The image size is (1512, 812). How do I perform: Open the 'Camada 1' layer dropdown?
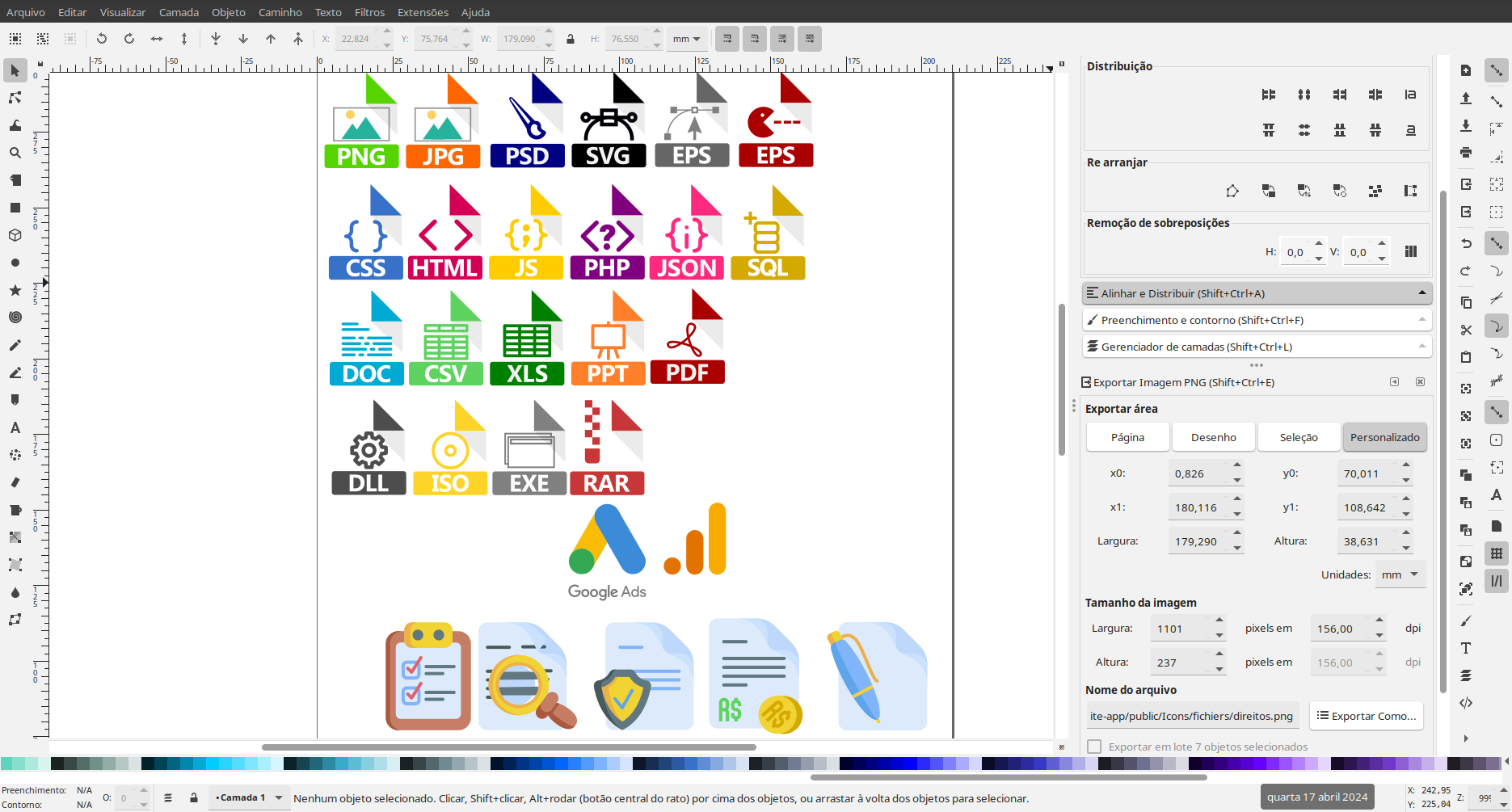coord(248,797)
